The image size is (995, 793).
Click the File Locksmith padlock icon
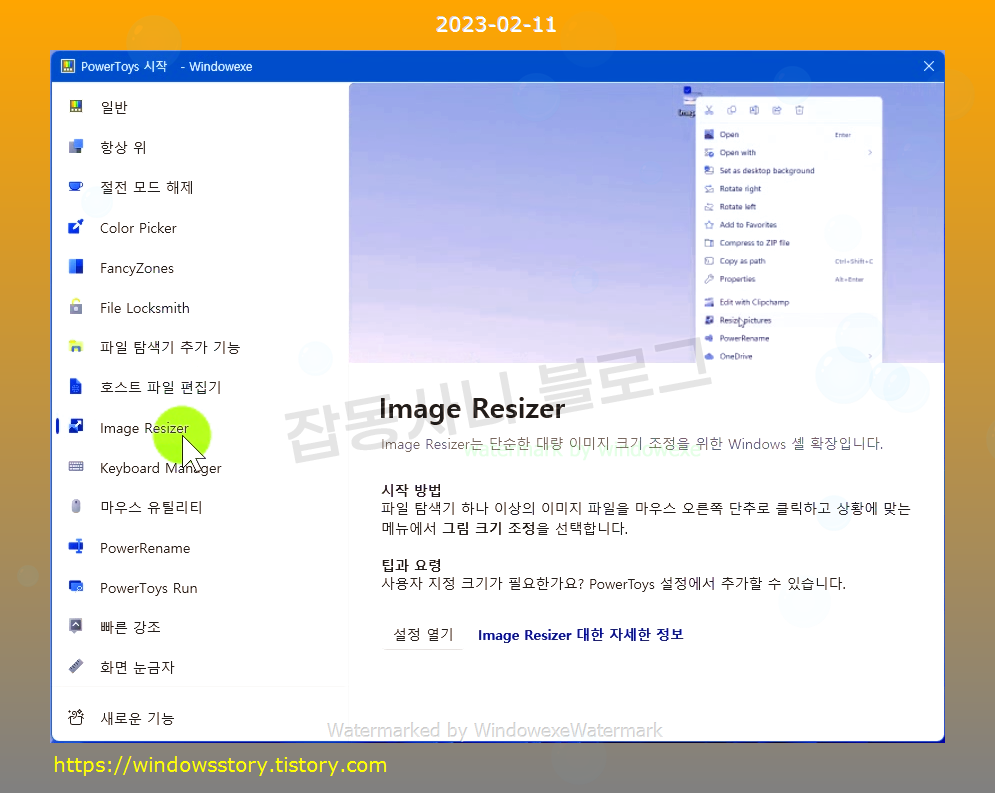(x=76, y=307)
